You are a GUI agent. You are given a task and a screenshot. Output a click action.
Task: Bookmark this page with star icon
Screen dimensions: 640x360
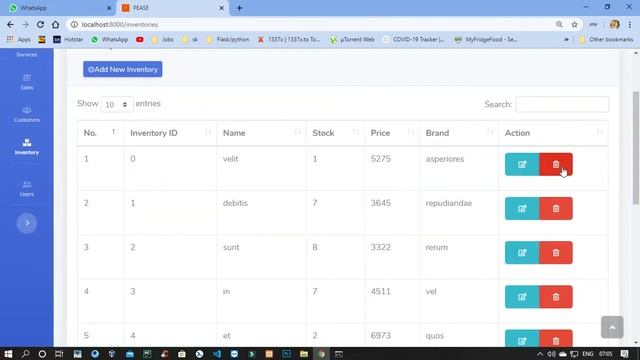(574, 24)
